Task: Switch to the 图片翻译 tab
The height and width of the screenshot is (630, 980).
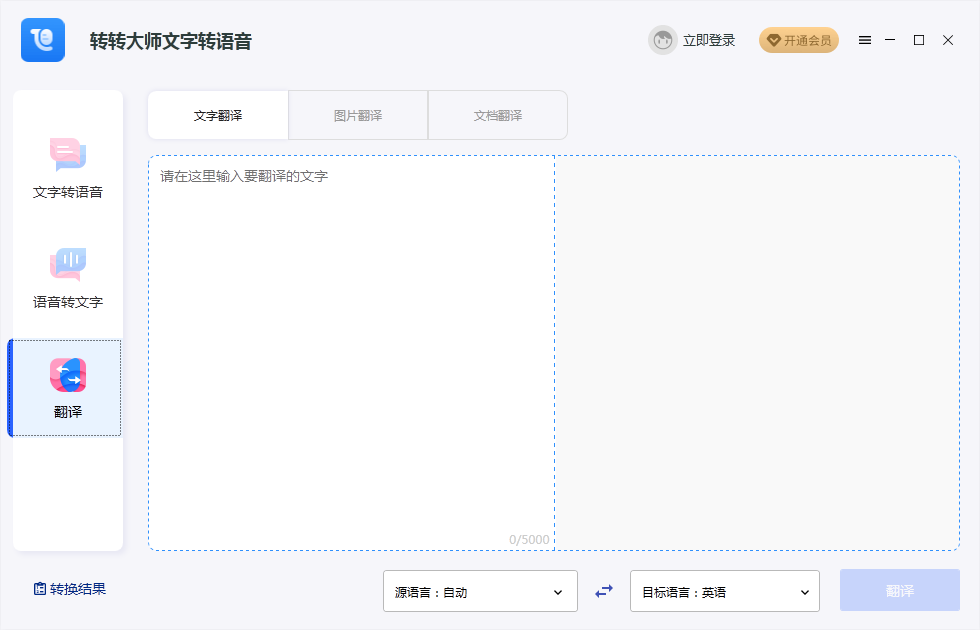Action: [357, 114]
